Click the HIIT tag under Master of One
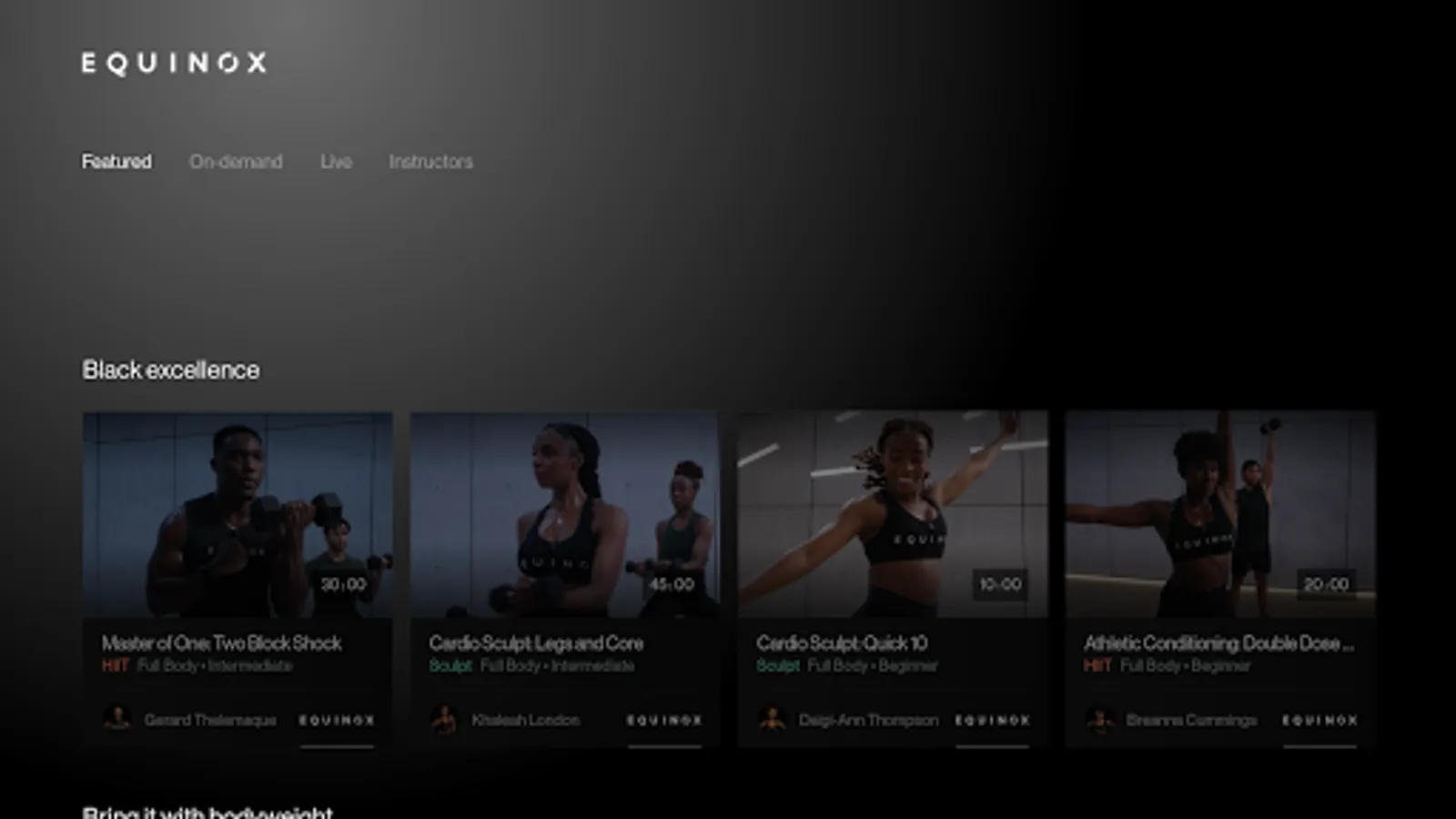Screen dimensions: 1456x819 click(116, 666)
